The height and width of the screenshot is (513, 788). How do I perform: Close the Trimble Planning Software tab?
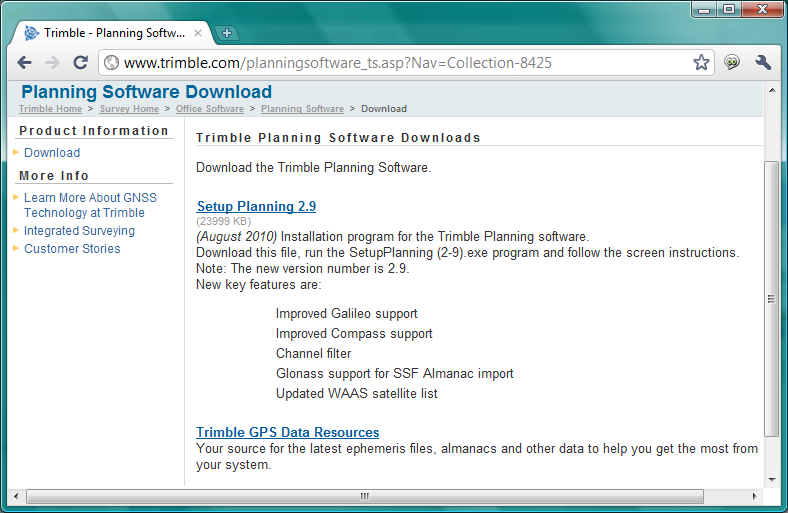point(198,33)
